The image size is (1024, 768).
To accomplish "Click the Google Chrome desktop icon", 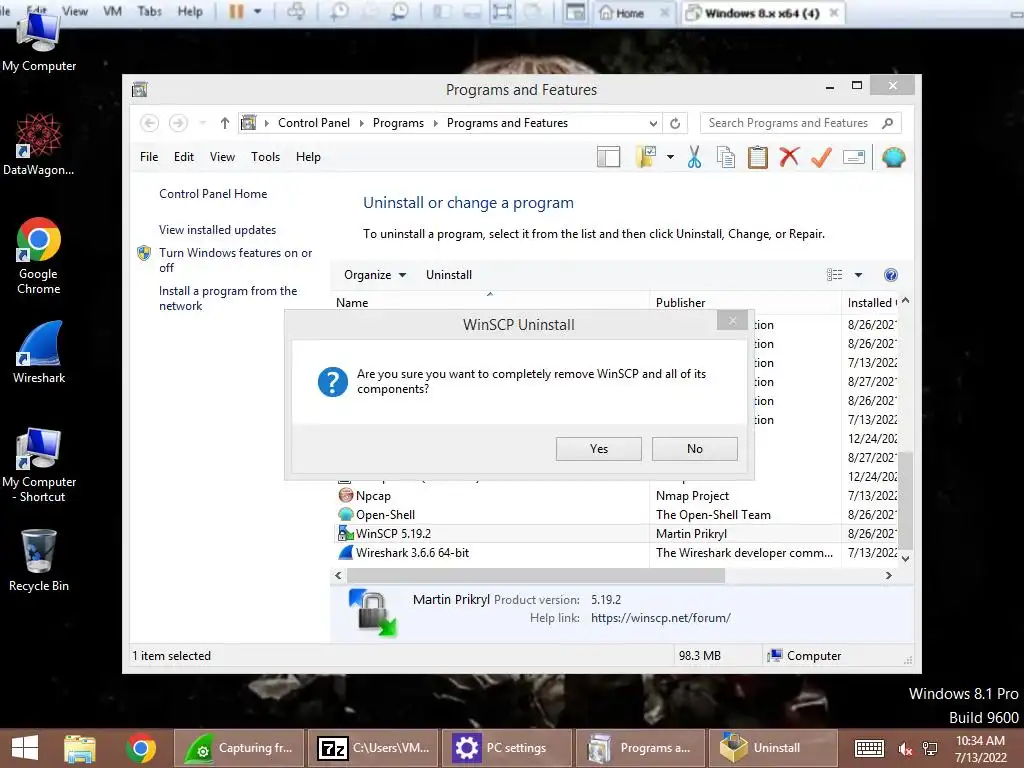I will (39, 256).
